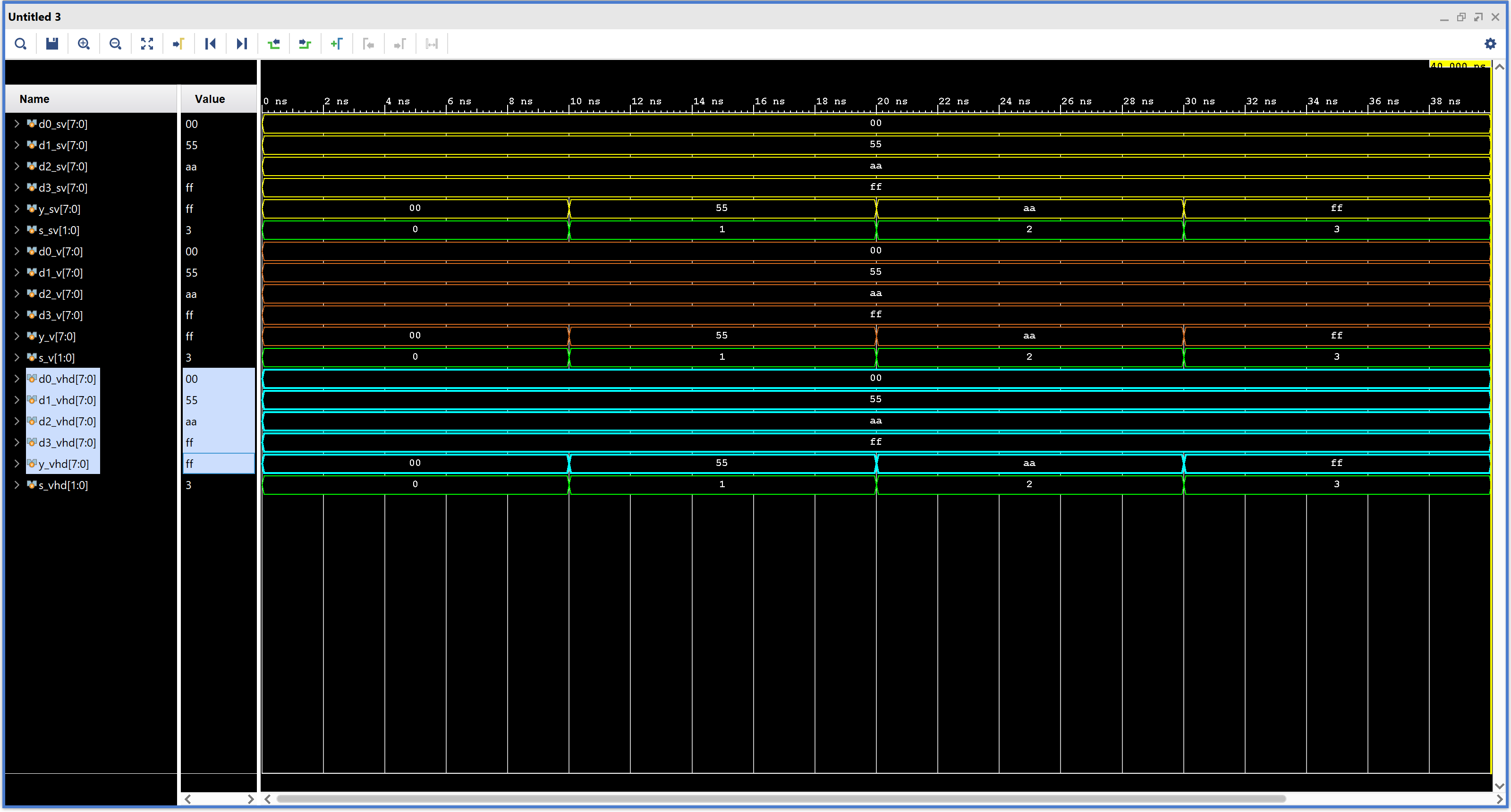Click the horizontal waveform scrollbar
The height and width of the screenshot is (812, 1511).
click(x=780, y=798)
